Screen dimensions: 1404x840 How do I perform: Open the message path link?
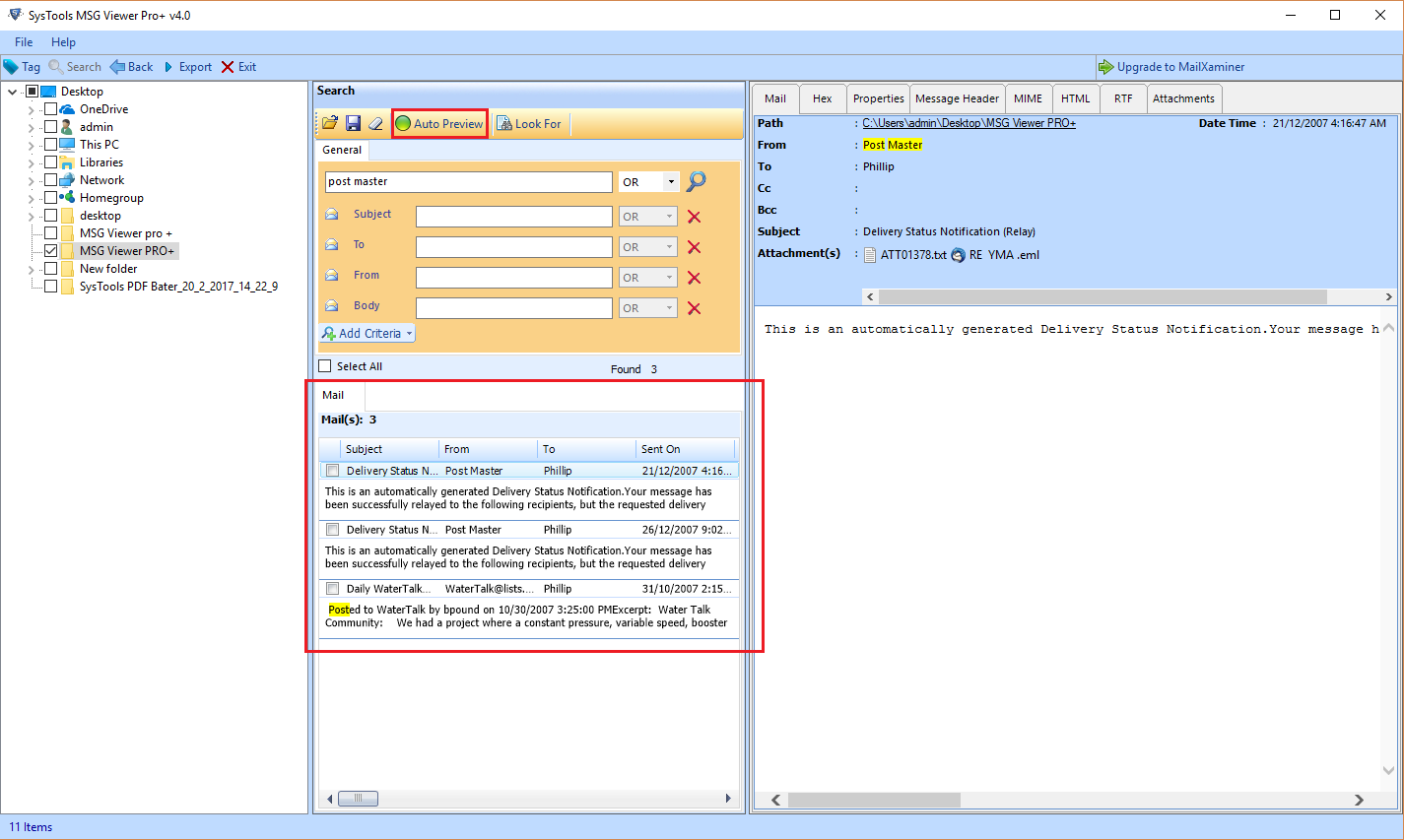click(x=969, y=123)
